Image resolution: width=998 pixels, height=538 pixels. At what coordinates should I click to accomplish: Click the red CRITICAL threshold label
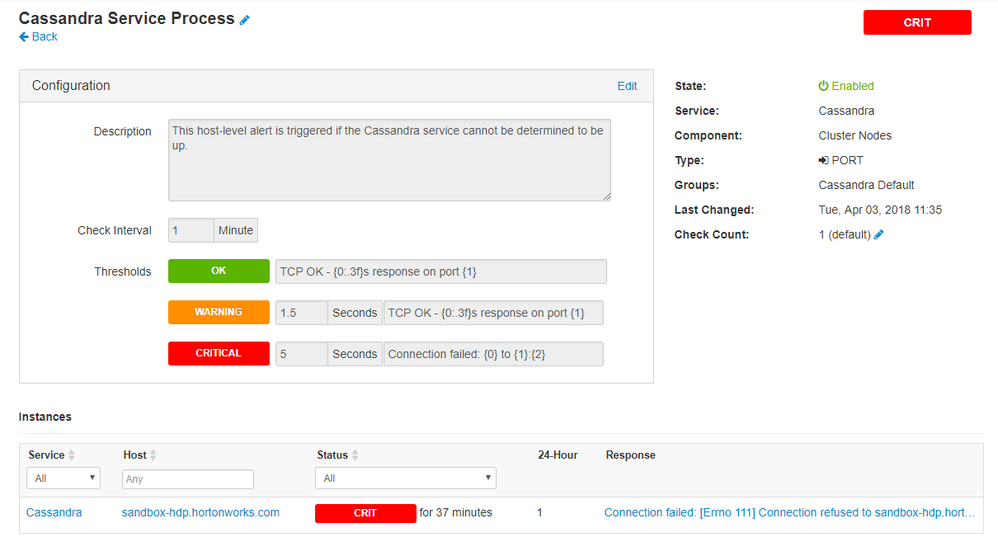[218, 353]
